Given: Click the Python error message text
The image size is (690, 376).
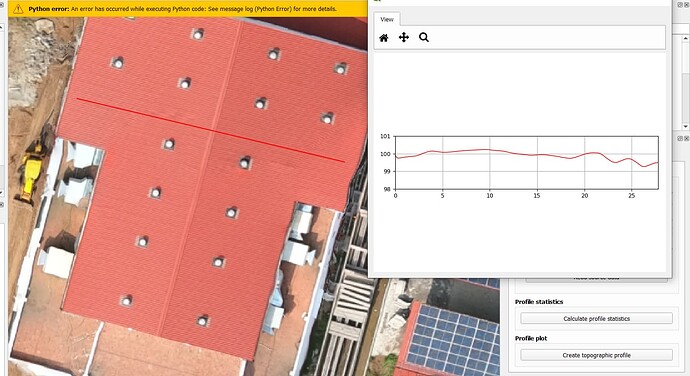Looking at the screenshot, I should pyautogui.click(x=182, y=9).
